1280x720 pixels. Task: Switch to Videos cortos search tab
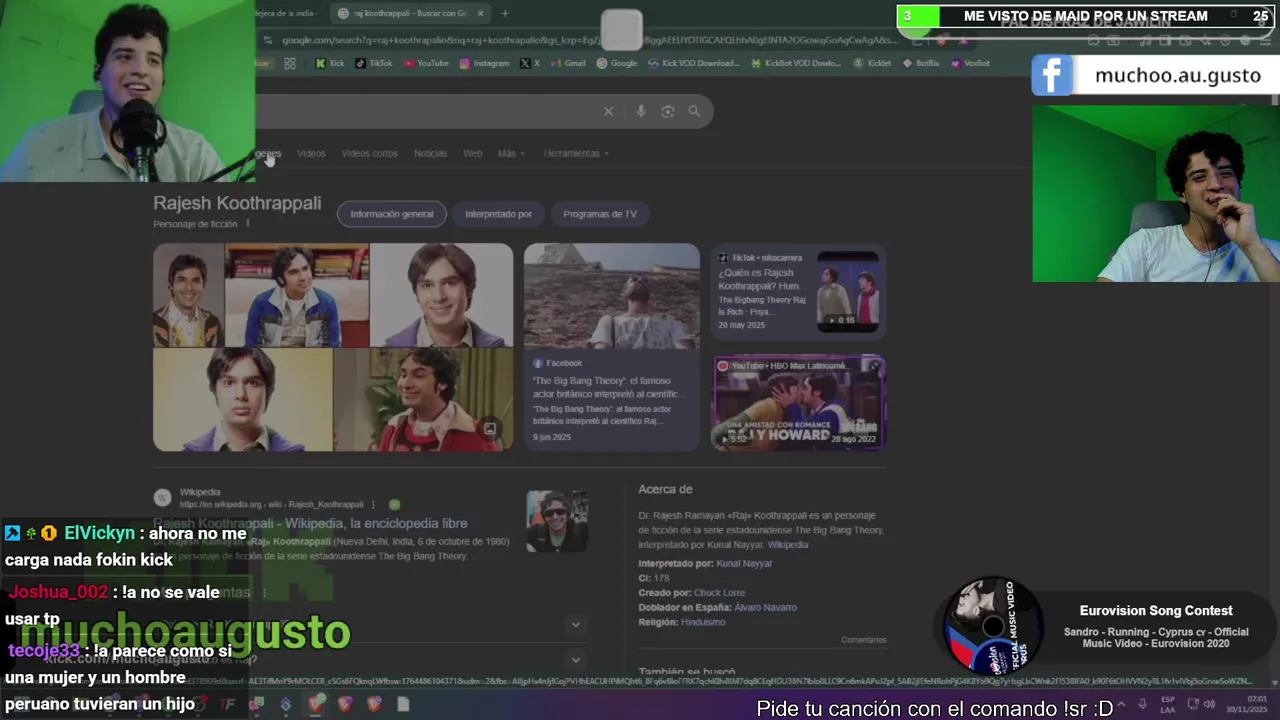tap(369, 153)
